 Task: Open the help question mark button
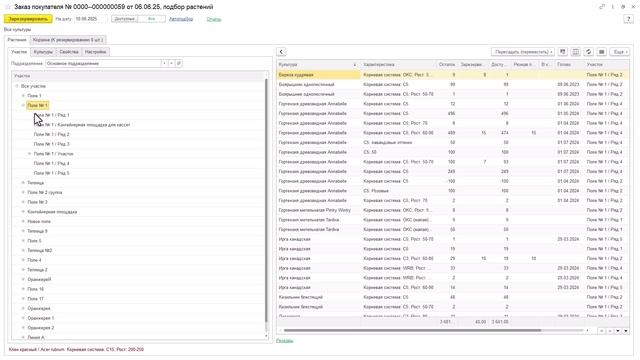(x=628, y=19)
